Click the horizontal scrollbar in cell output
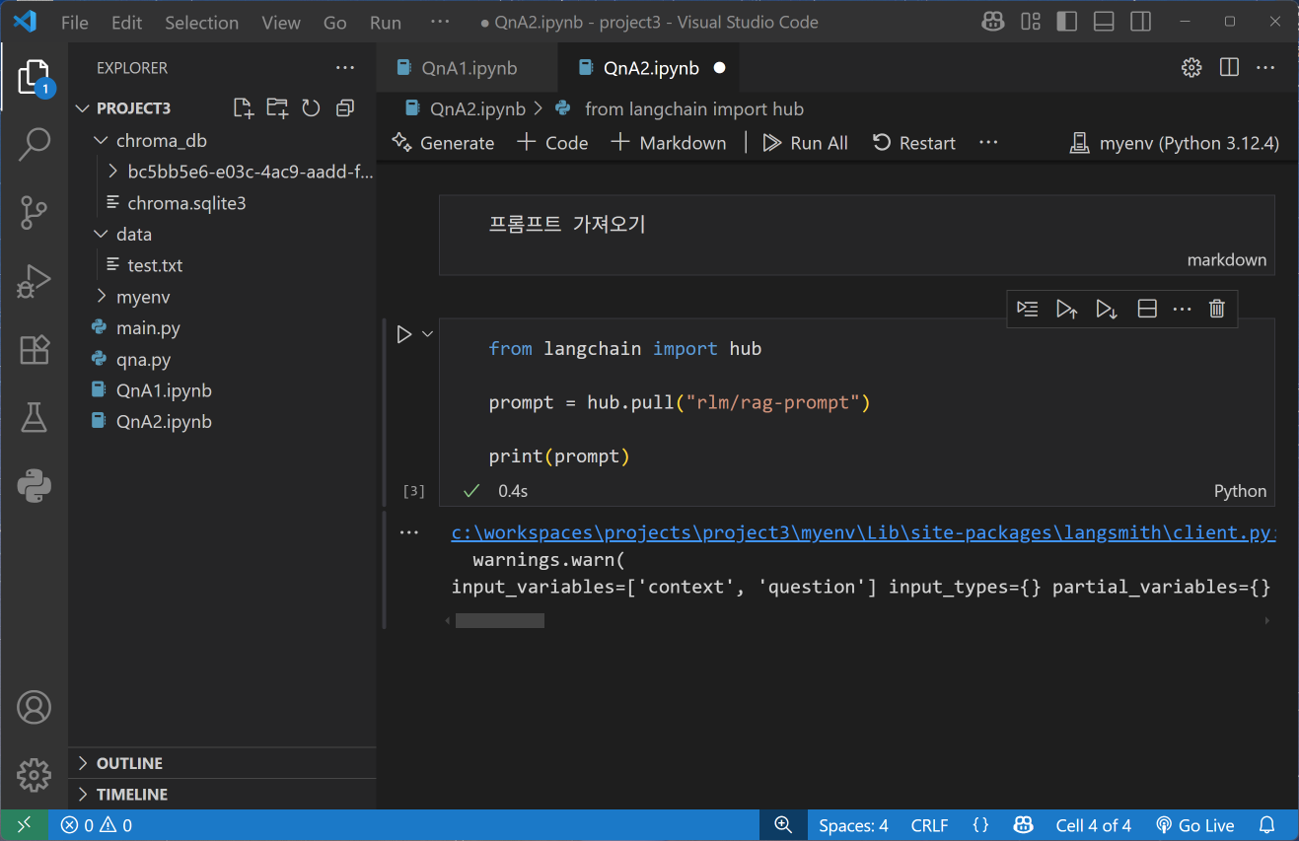1299x841 pixels. pyautogui.click(x=500, y=621)
